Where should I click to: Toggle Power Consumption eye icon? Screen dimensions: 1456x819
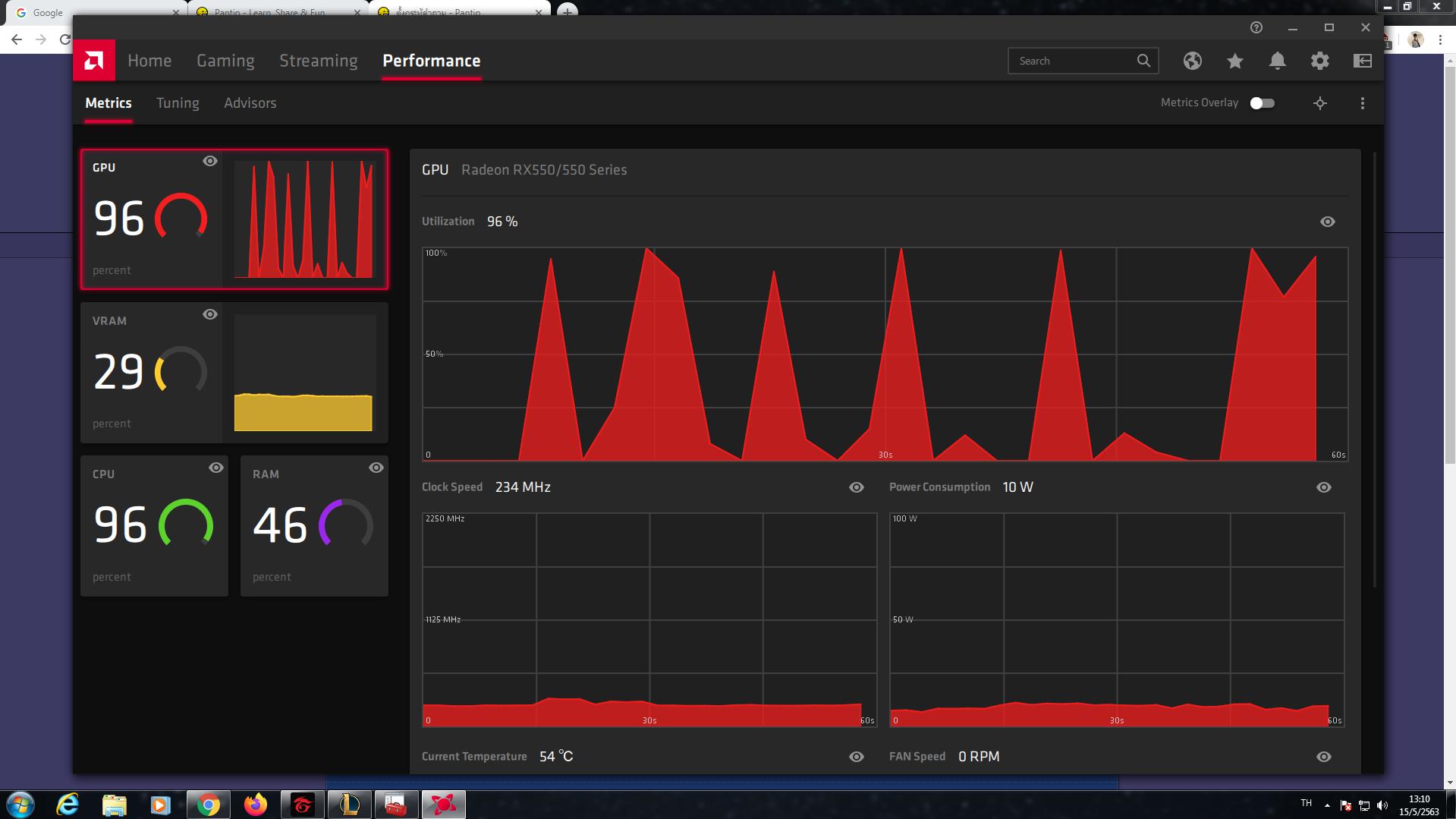(x=1324, y=487)
